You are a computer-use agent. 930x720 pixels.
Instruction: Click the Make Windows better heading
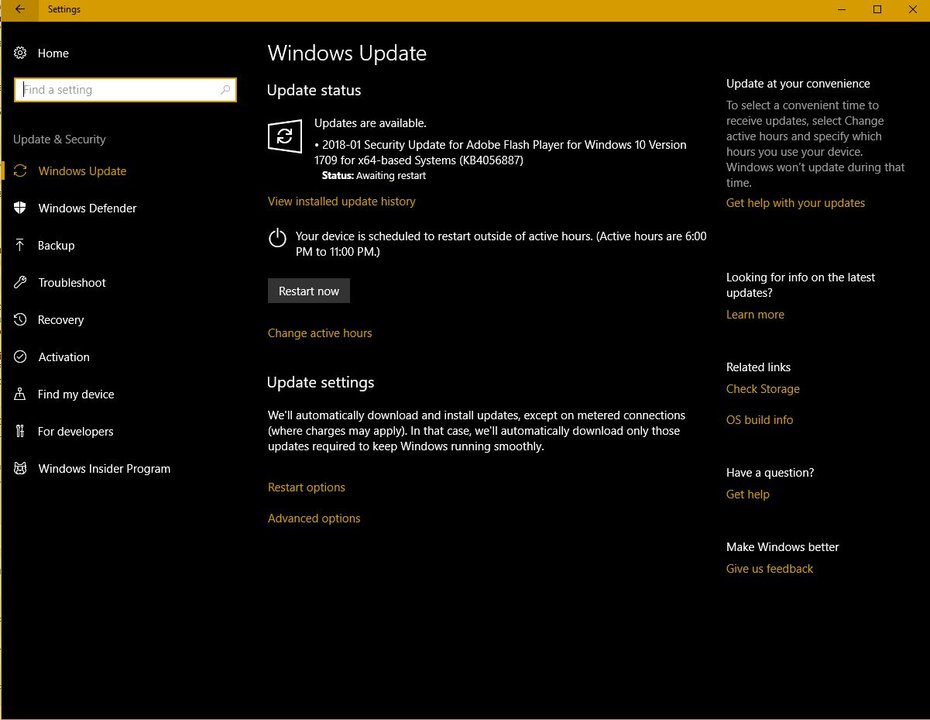[x=782, y=547]
